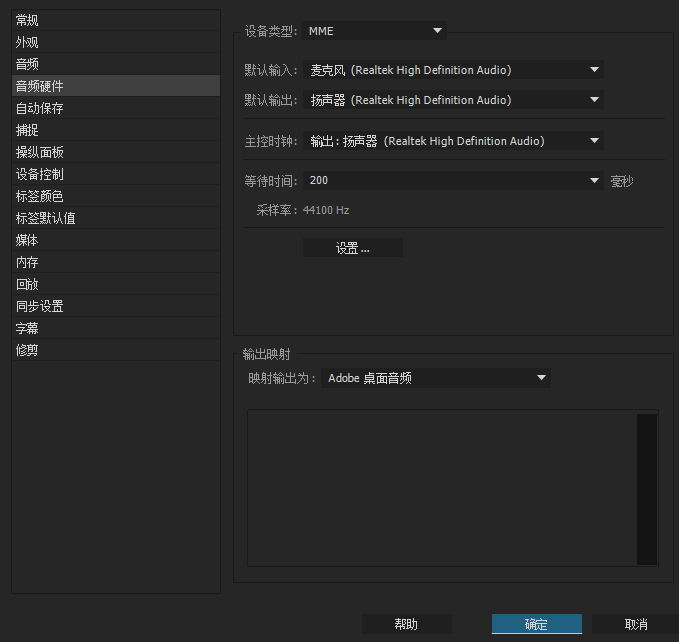Image resolution: width=679 pixels, height=642 pixels.
Task: Click the 设置... button
Action: pos(352,248)
